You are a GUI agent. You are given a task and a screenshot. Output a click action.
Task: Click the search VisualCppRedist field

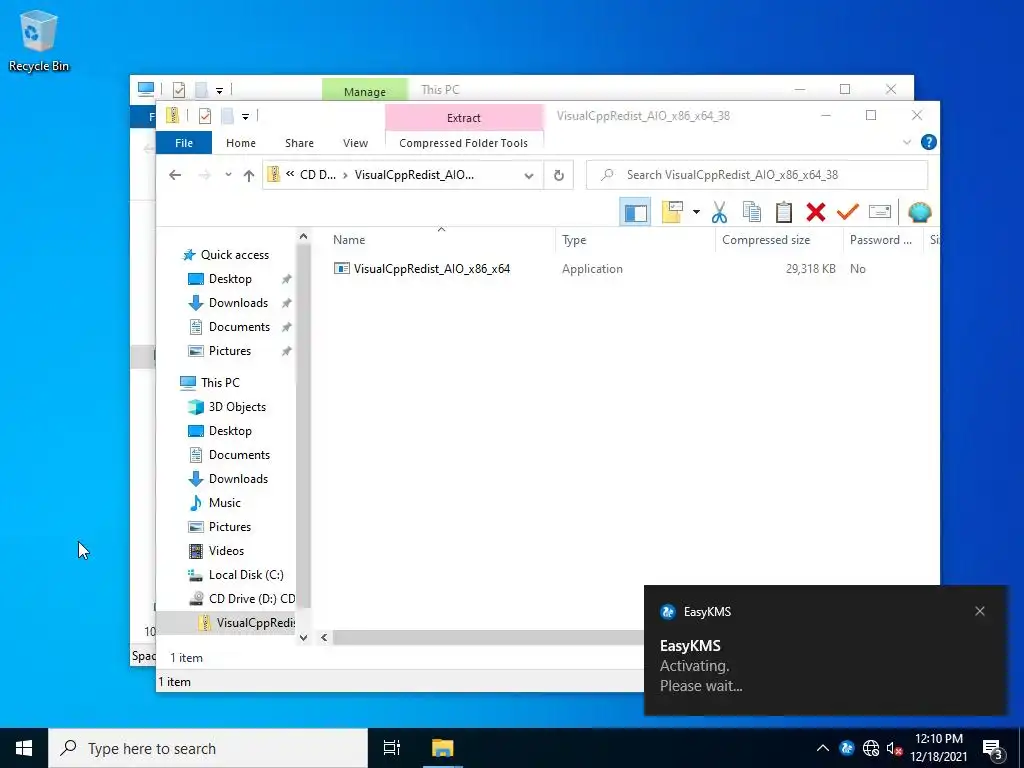[757, 175]
